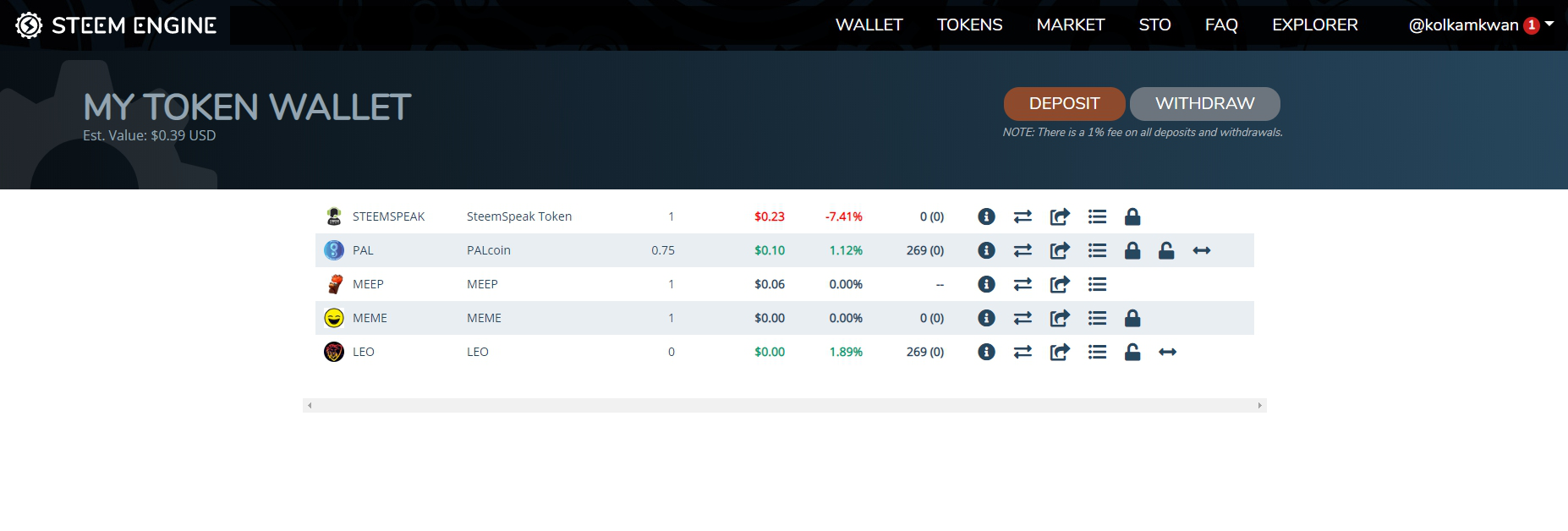Click the MEEP token logo
This screenshot has width=1568, height=531.
335,284
